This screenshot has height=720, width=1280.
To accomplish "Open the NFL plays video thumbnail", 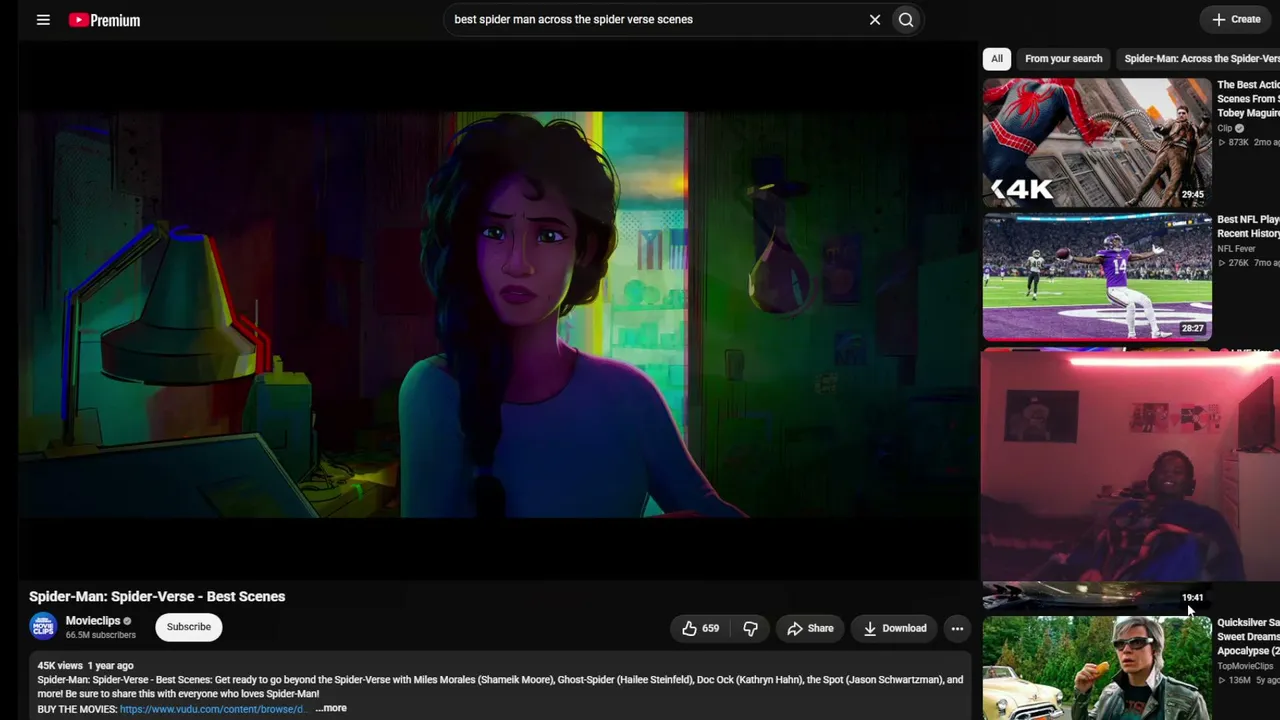I will point(1097,277).
